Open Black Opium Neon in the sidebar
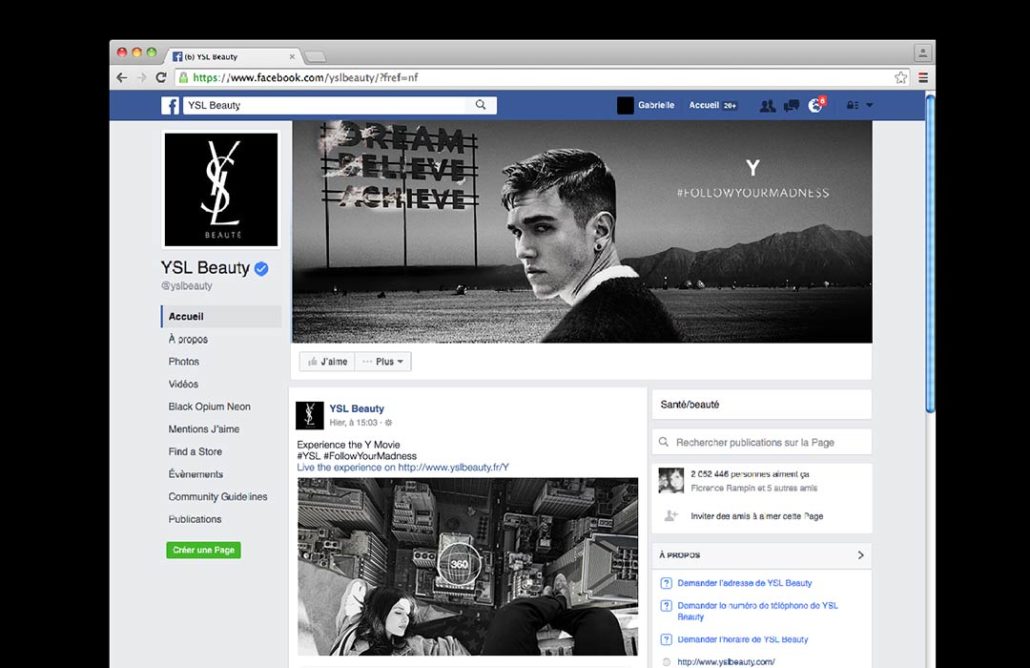 210,407
